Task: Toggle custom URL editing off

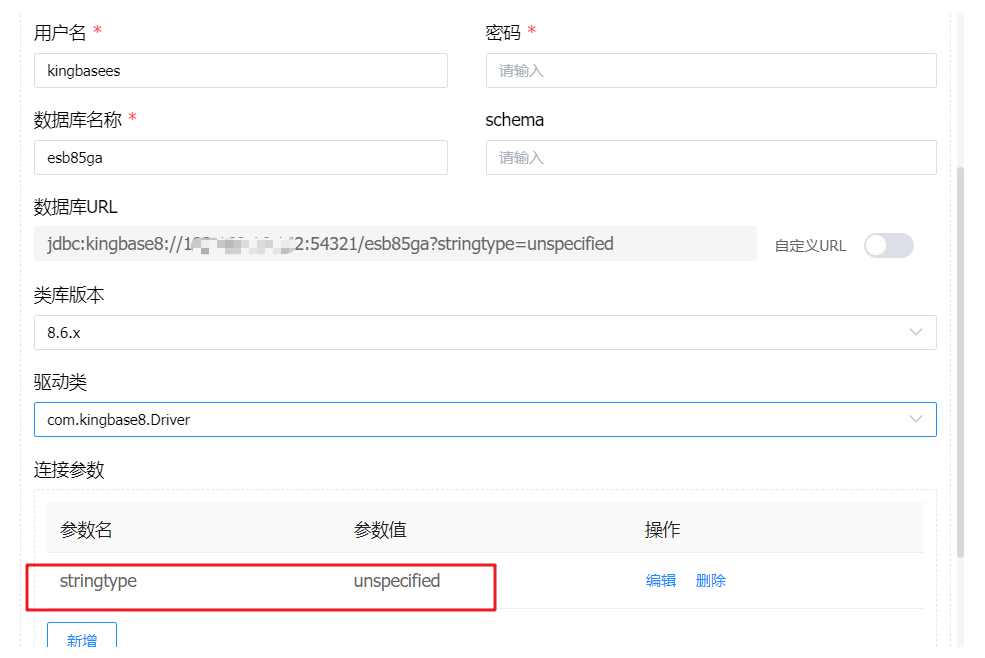Action: (888, 245)
